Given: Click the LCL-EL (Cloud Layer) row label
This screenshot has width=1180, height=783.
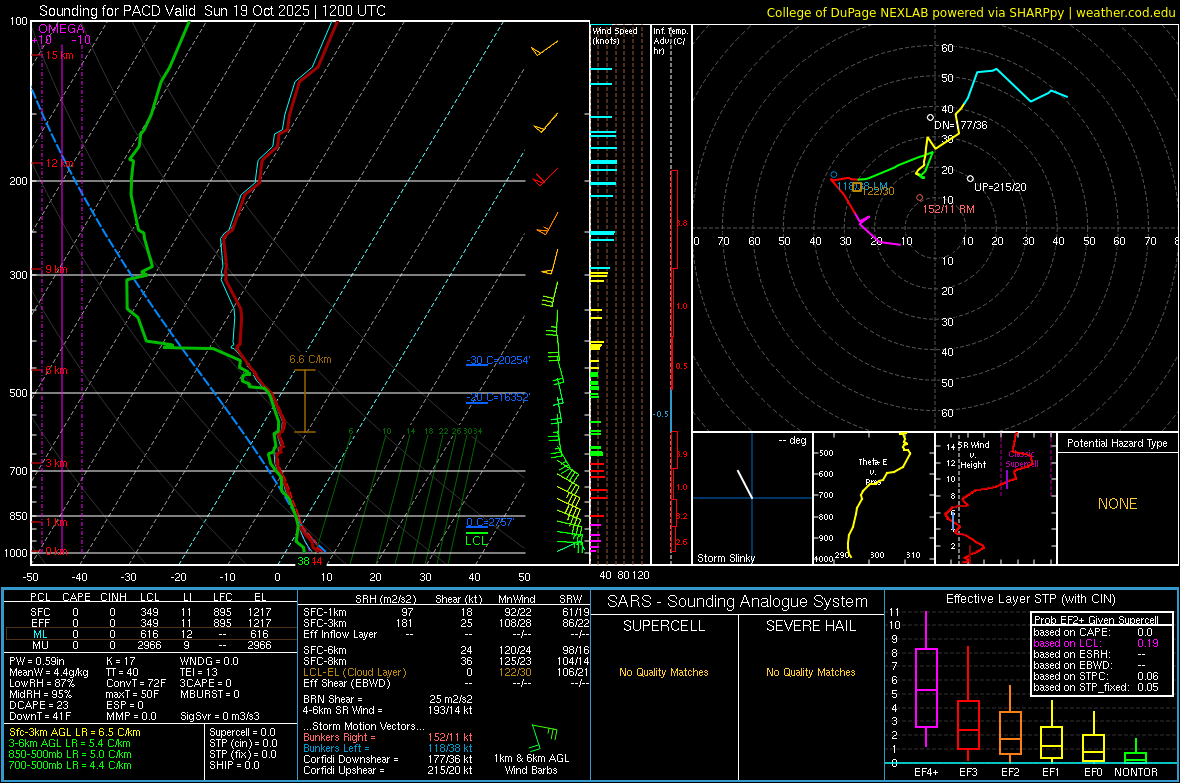Looking at the screenshot, I should pyautogui.click(x=354, y=672).
